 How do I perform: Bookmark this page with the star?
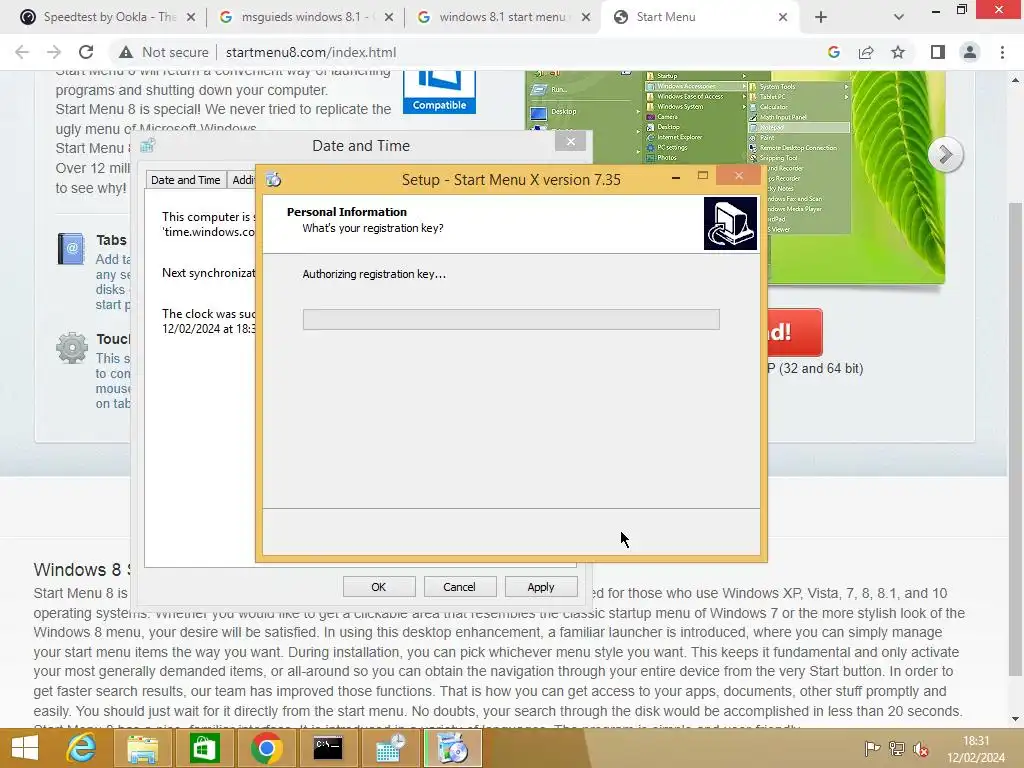coord(898,52)
